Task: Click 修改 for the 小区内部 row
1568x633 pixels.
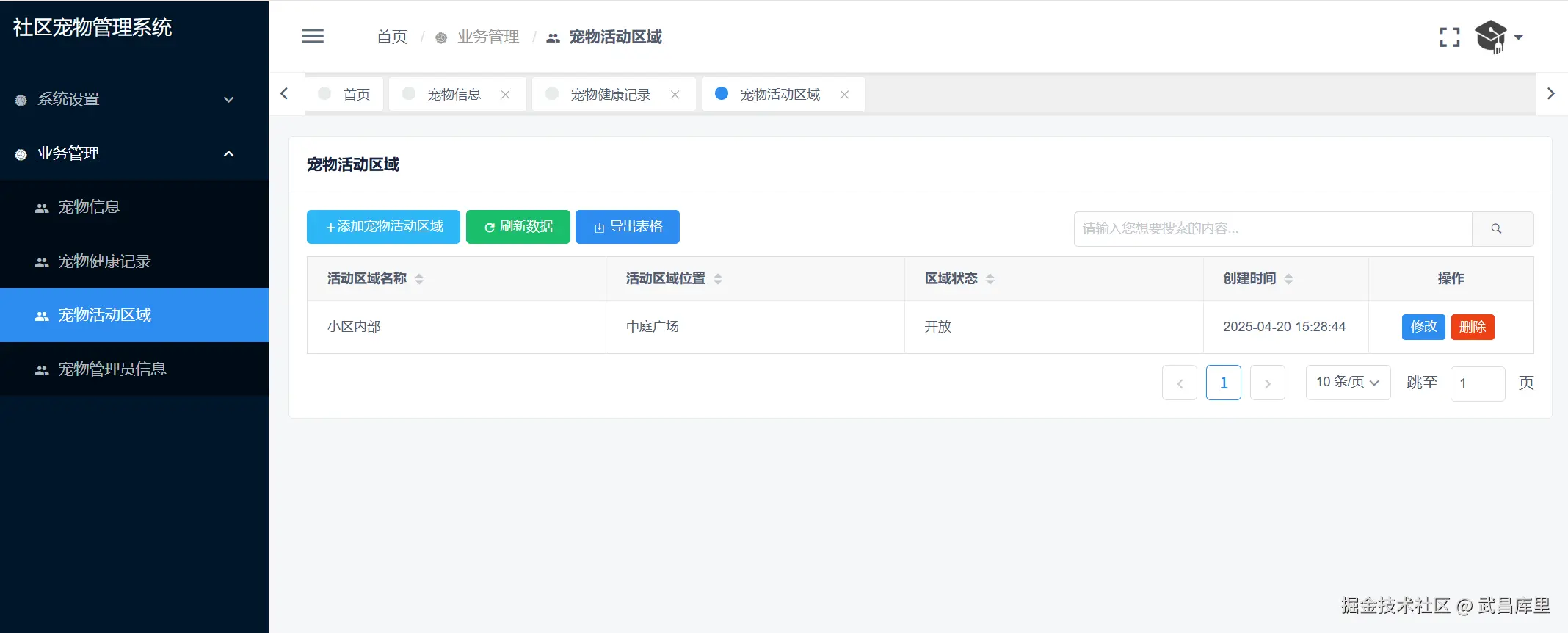Action: click(x=1423, y=327)
